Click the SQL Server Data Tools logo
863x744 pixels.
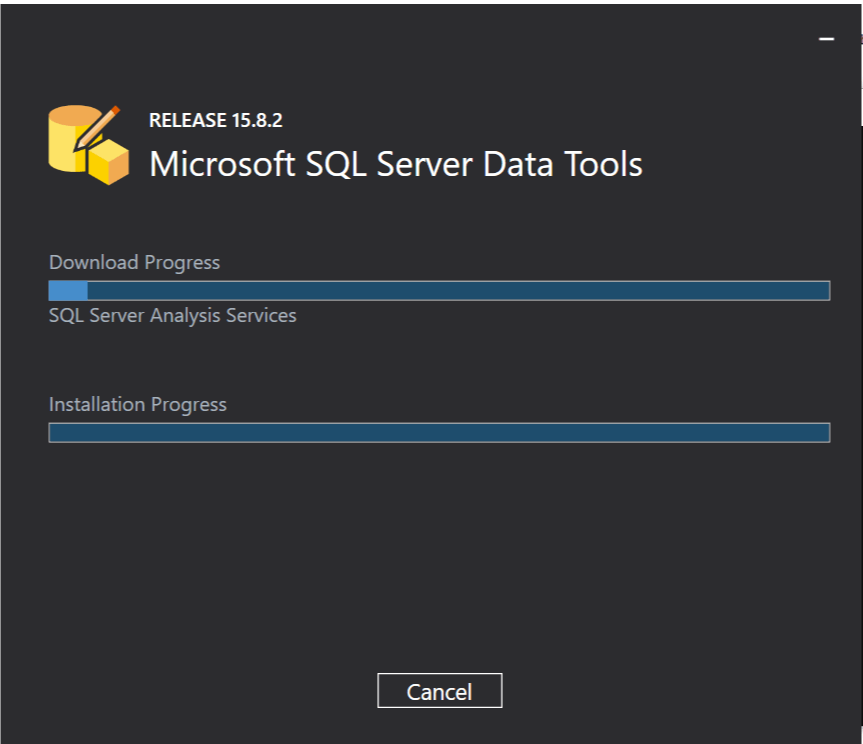point(88,144)
